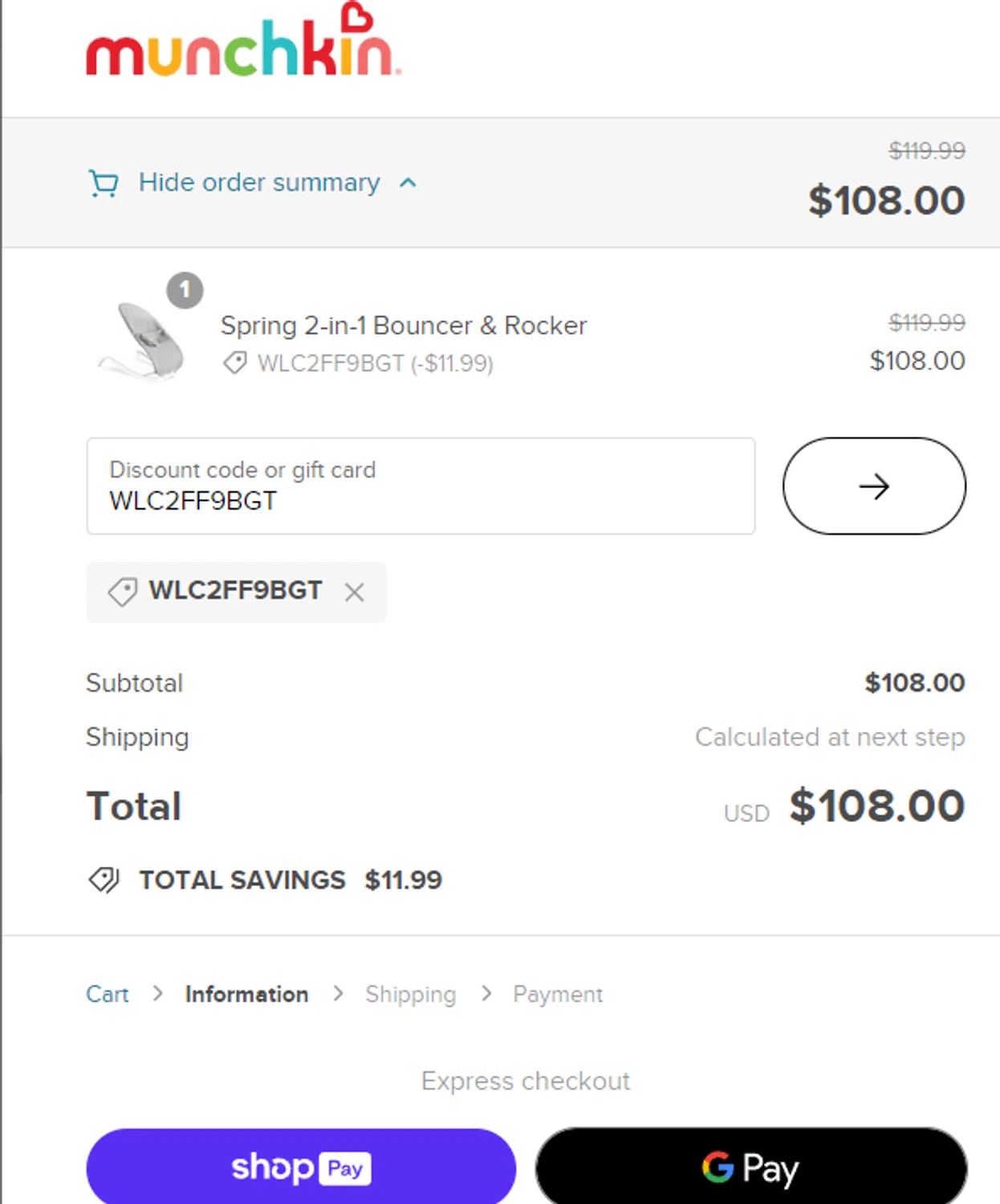Select the Payment breadcrumb step
The height and width of the screenshot is (1204, 1000).
(x=558, y=995)
